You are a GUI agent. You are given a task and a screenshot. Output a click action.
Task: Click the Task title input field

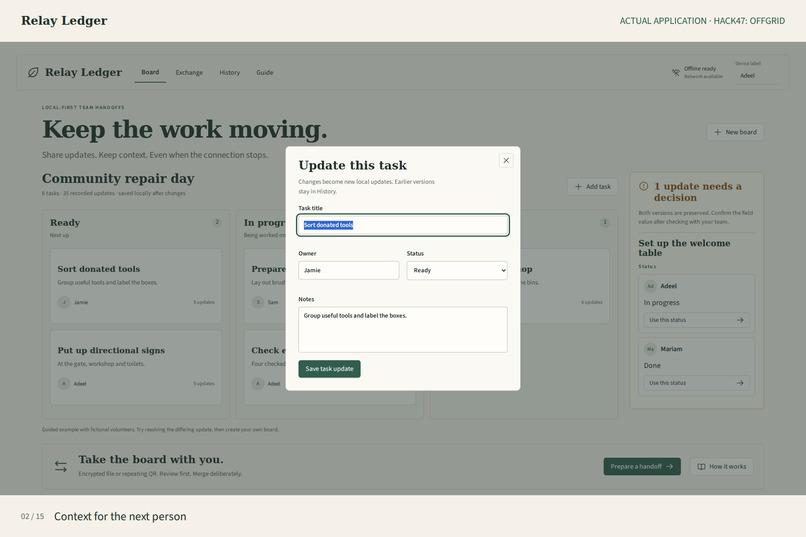tap(403, 225)
